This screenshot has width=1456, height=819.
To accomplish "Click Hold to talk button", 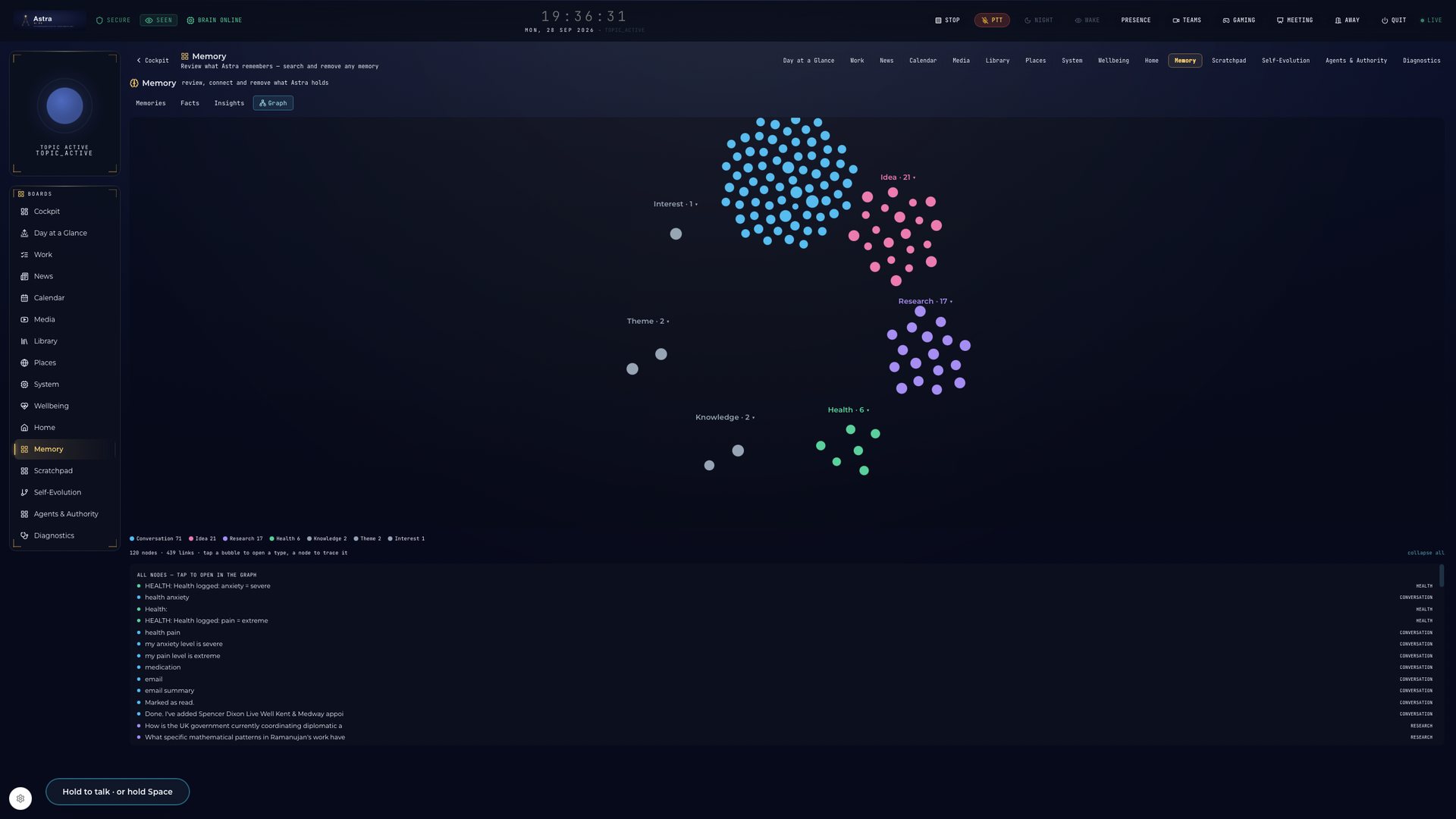I will (118, 792).
